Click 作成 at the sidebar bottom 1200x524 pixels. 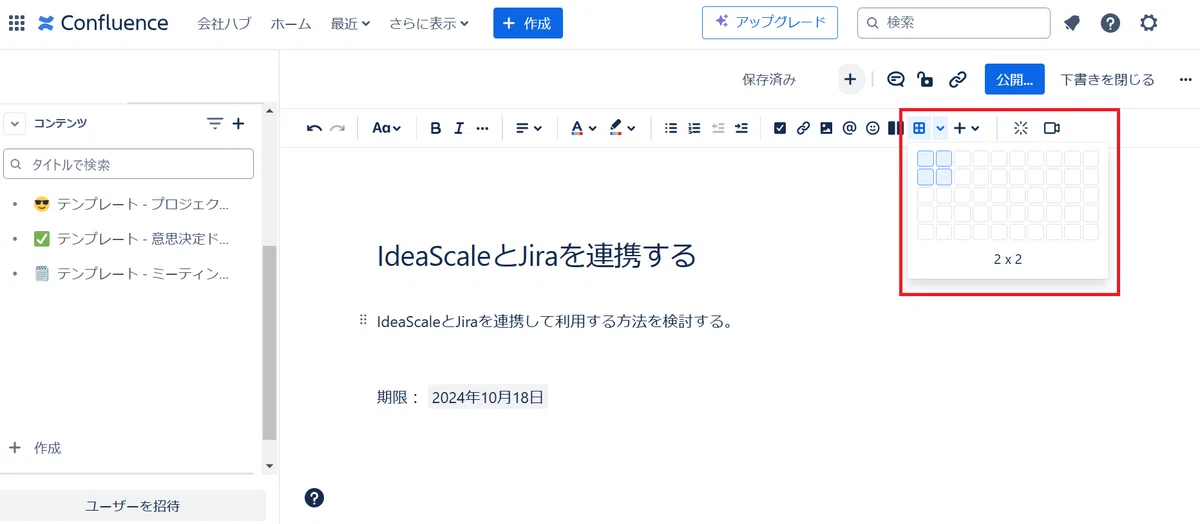35,448
